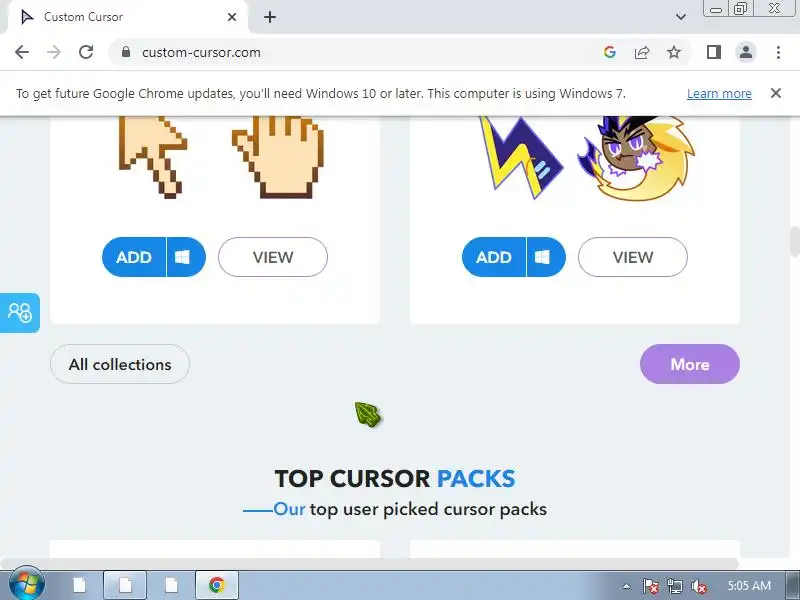Image resolution: width=800 pixels, height=600 pixels.
Task: View the lightning cookie cursor pack
Action: 633,257
